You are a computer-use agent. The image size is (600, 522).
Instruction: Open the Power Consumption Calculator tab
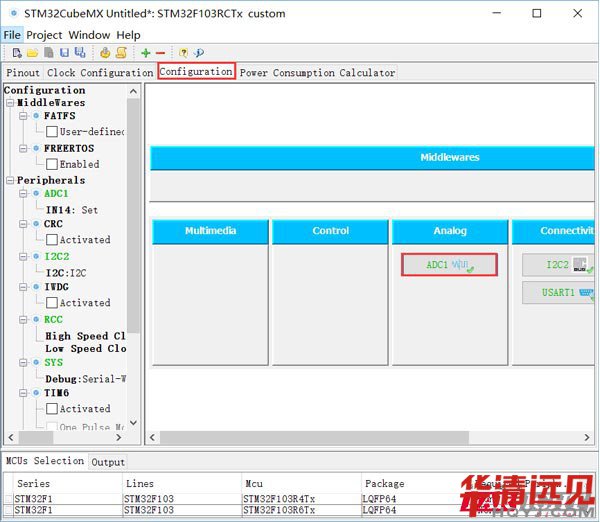click(x=317, y=72)
